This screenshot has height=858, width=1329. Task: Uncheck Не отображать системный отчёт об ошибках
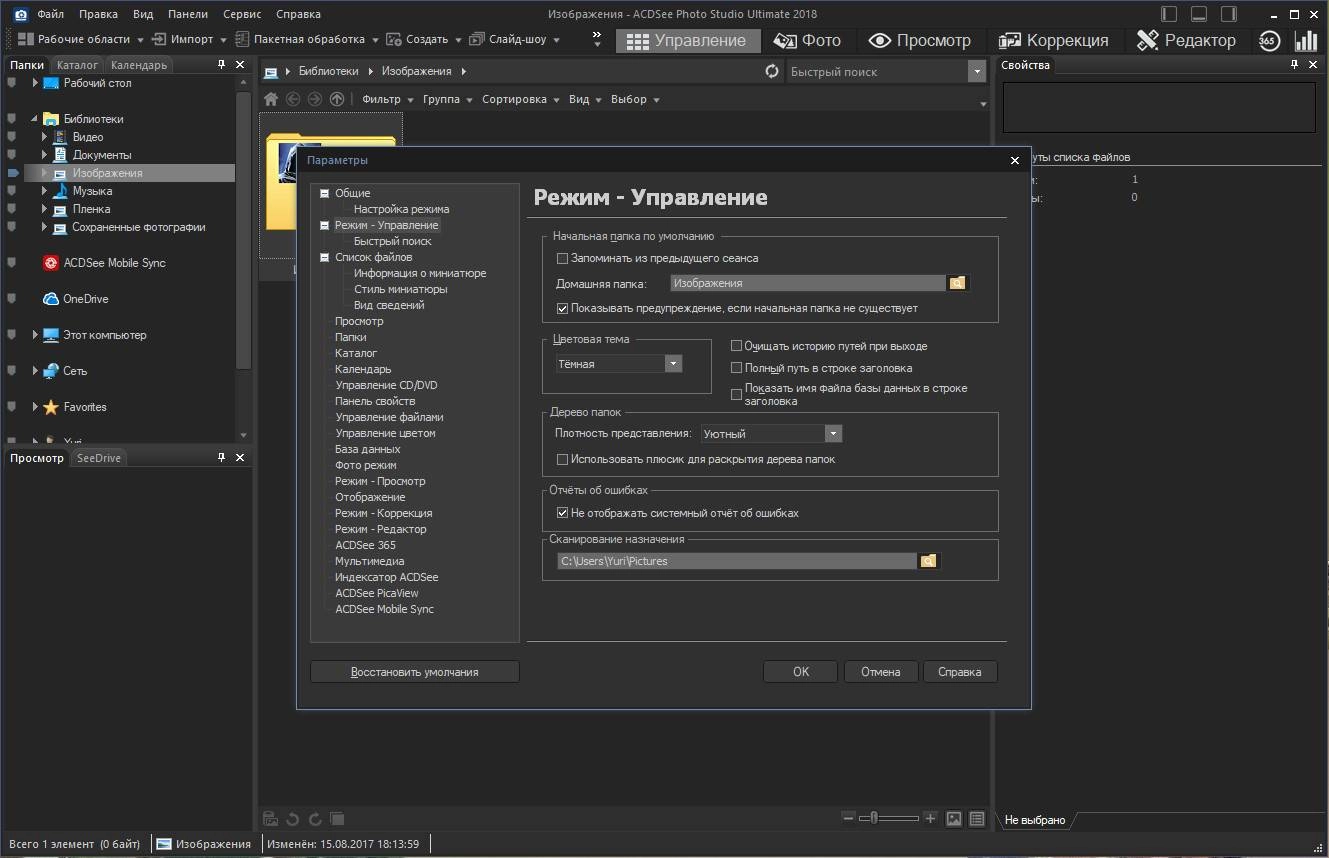point(562,513)
